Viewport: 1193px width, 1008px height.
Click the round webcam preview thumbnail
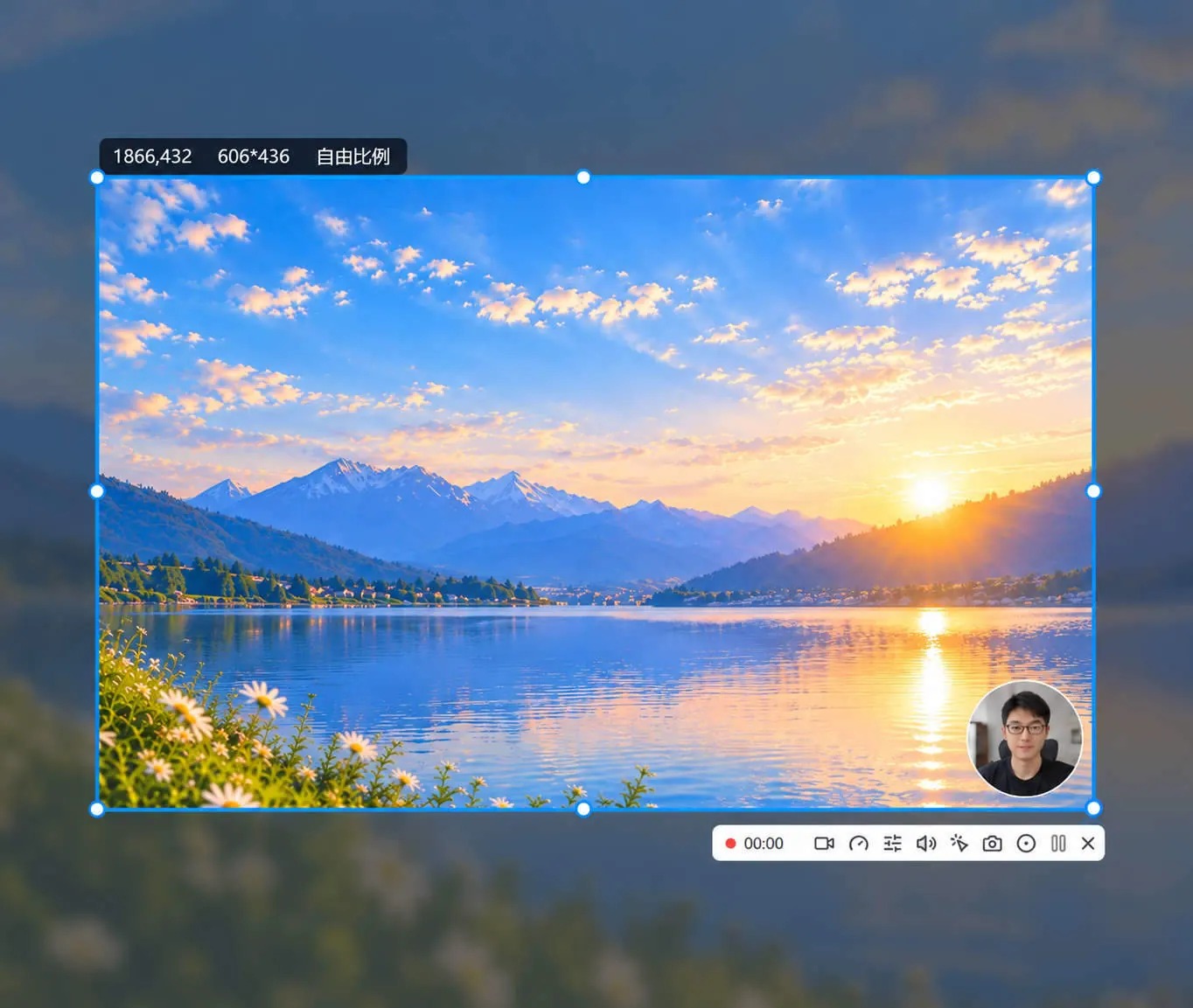pos(1025,739)
